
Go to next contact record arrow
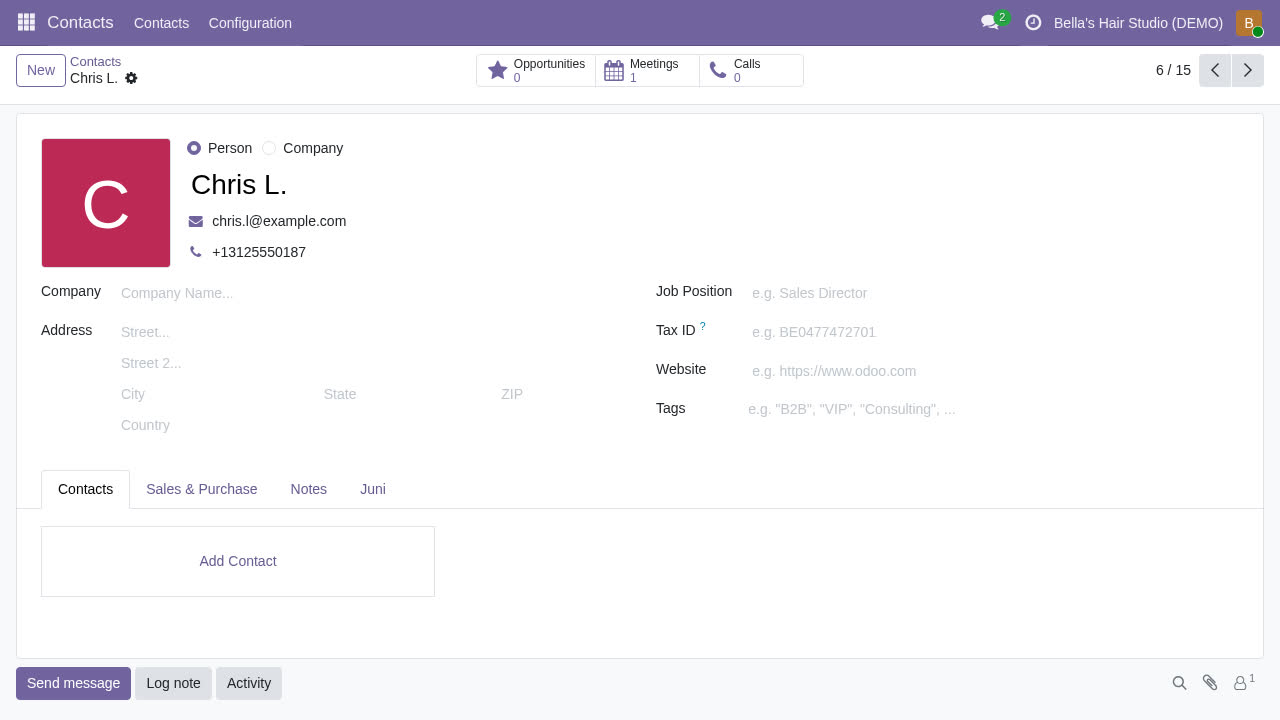(1248, 70)
